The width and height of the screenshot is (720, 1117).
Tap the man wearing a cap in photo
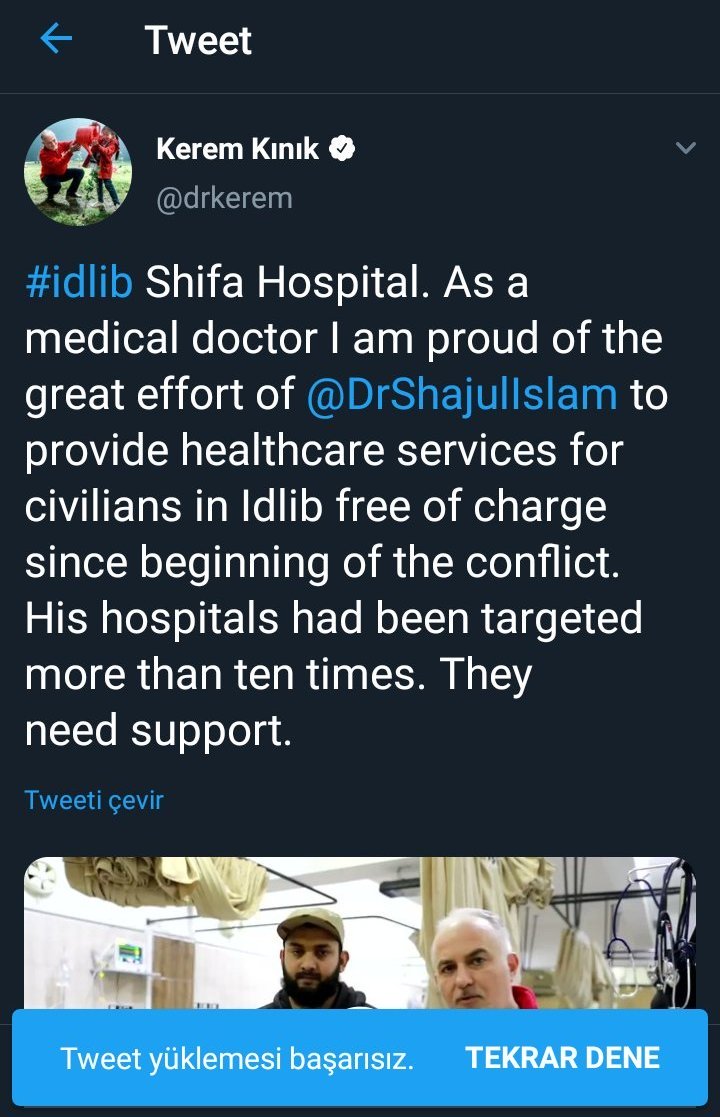[x=313, y=959]
